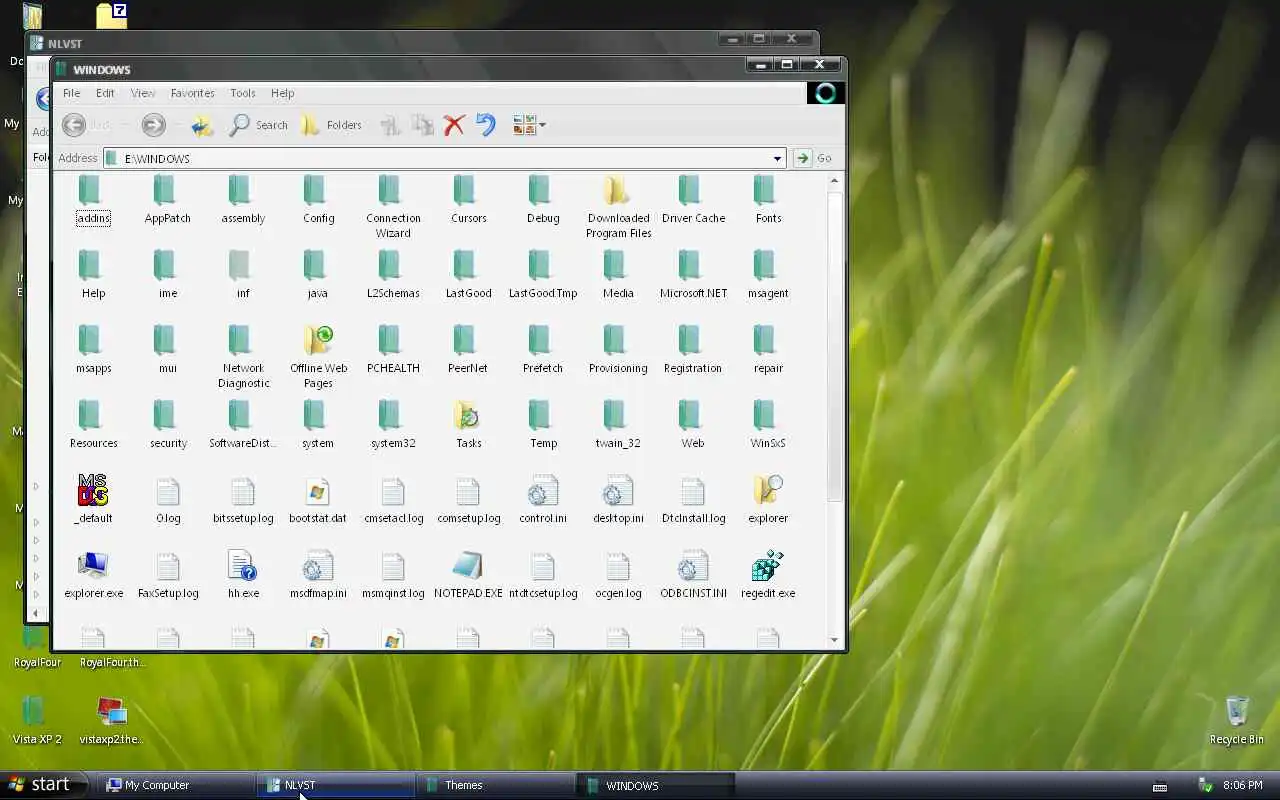Select the FaxSetup.log file
Screen dimensions: 1280x800
168,575
